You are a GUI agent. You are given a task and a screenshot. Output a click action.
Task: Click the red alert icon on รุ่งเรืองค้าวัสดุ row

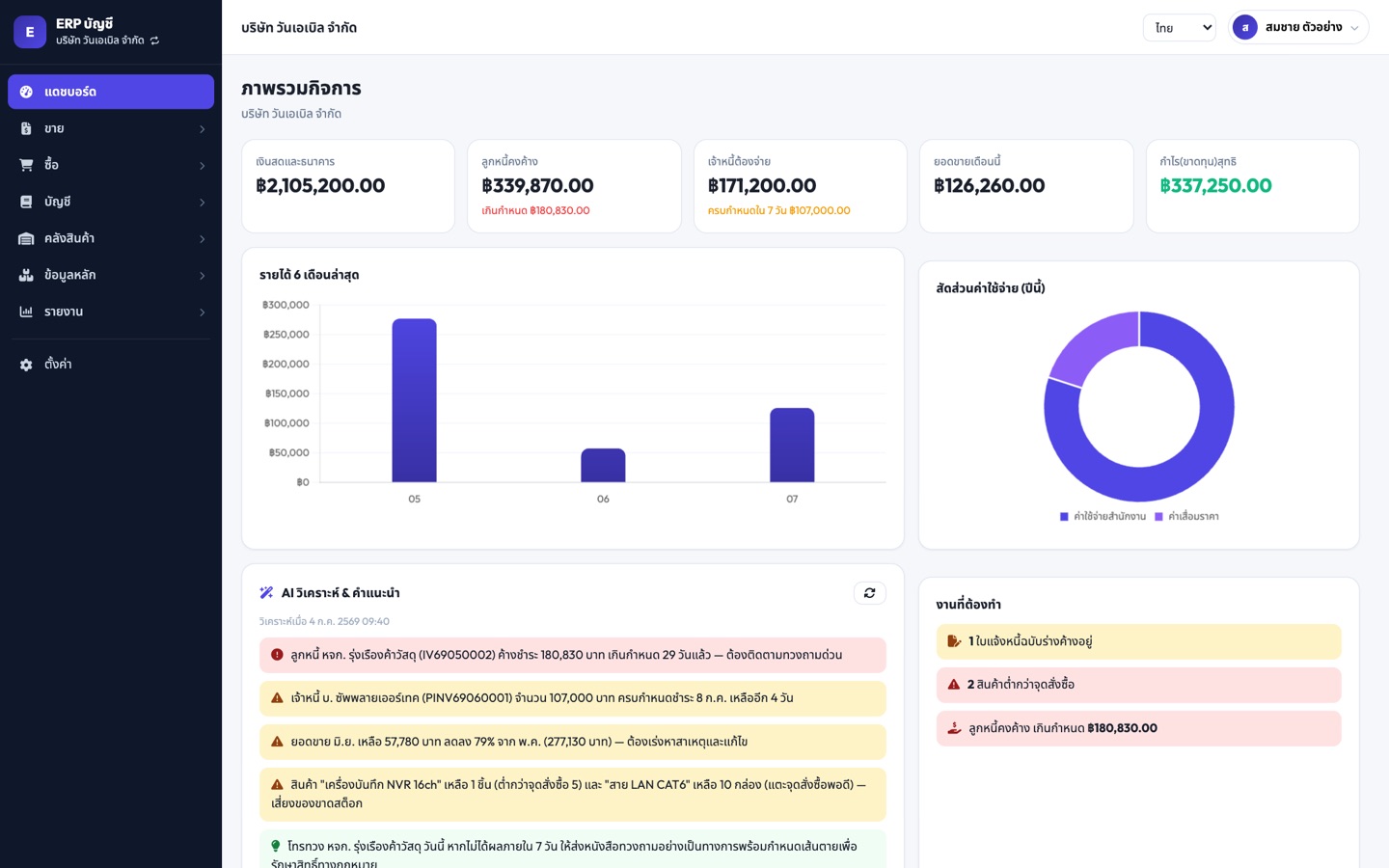277,655
